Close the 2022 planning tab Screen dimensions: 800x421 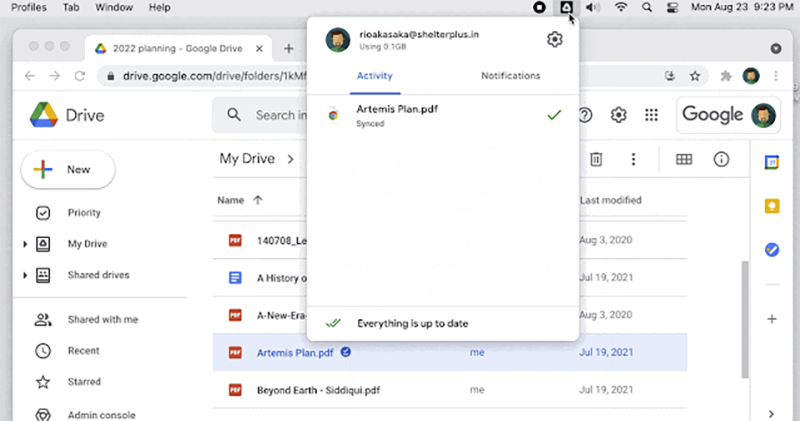point(259,48)
